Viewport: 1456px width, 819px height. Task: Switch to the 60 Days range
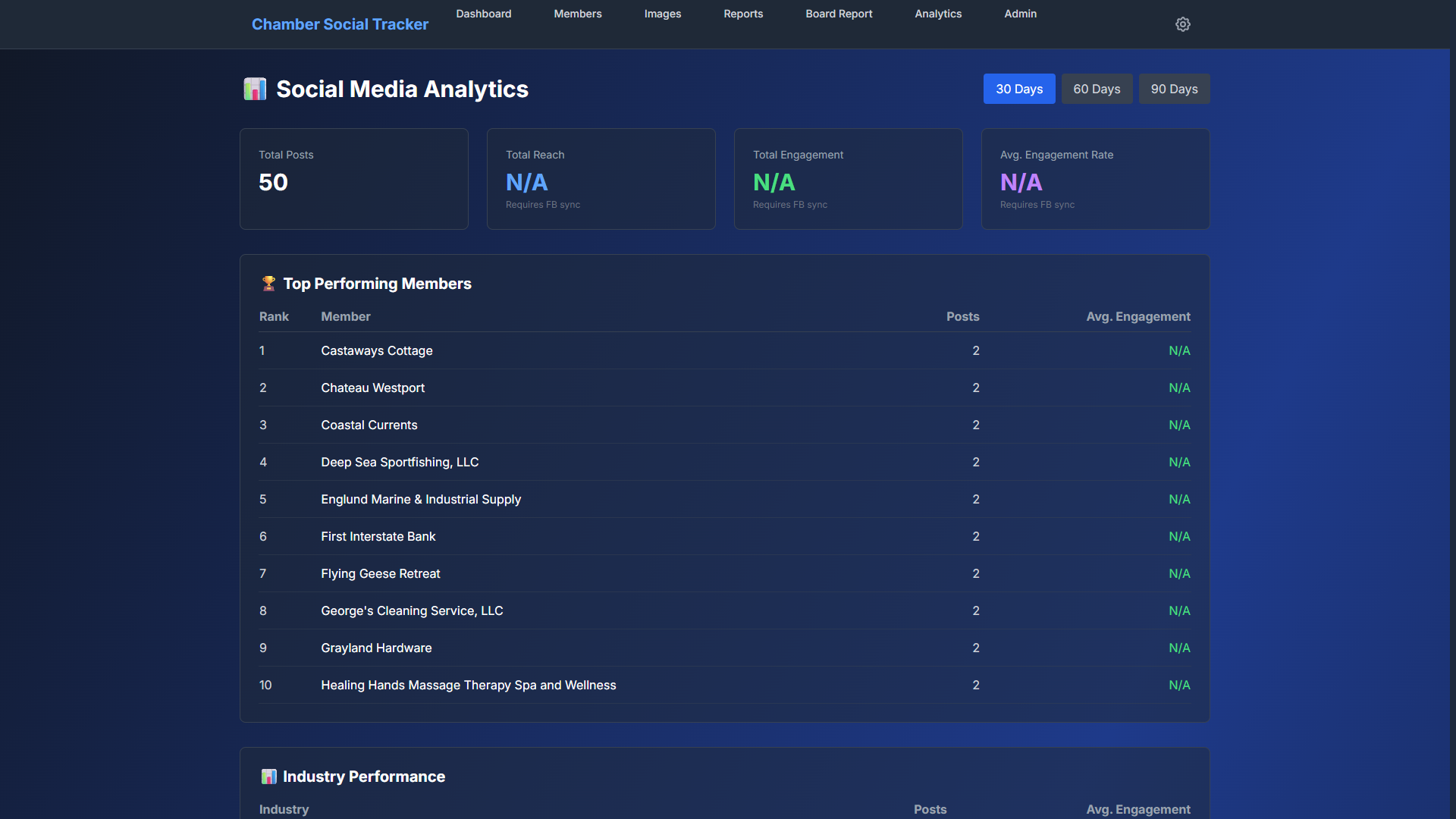(x=1097, y=89)
